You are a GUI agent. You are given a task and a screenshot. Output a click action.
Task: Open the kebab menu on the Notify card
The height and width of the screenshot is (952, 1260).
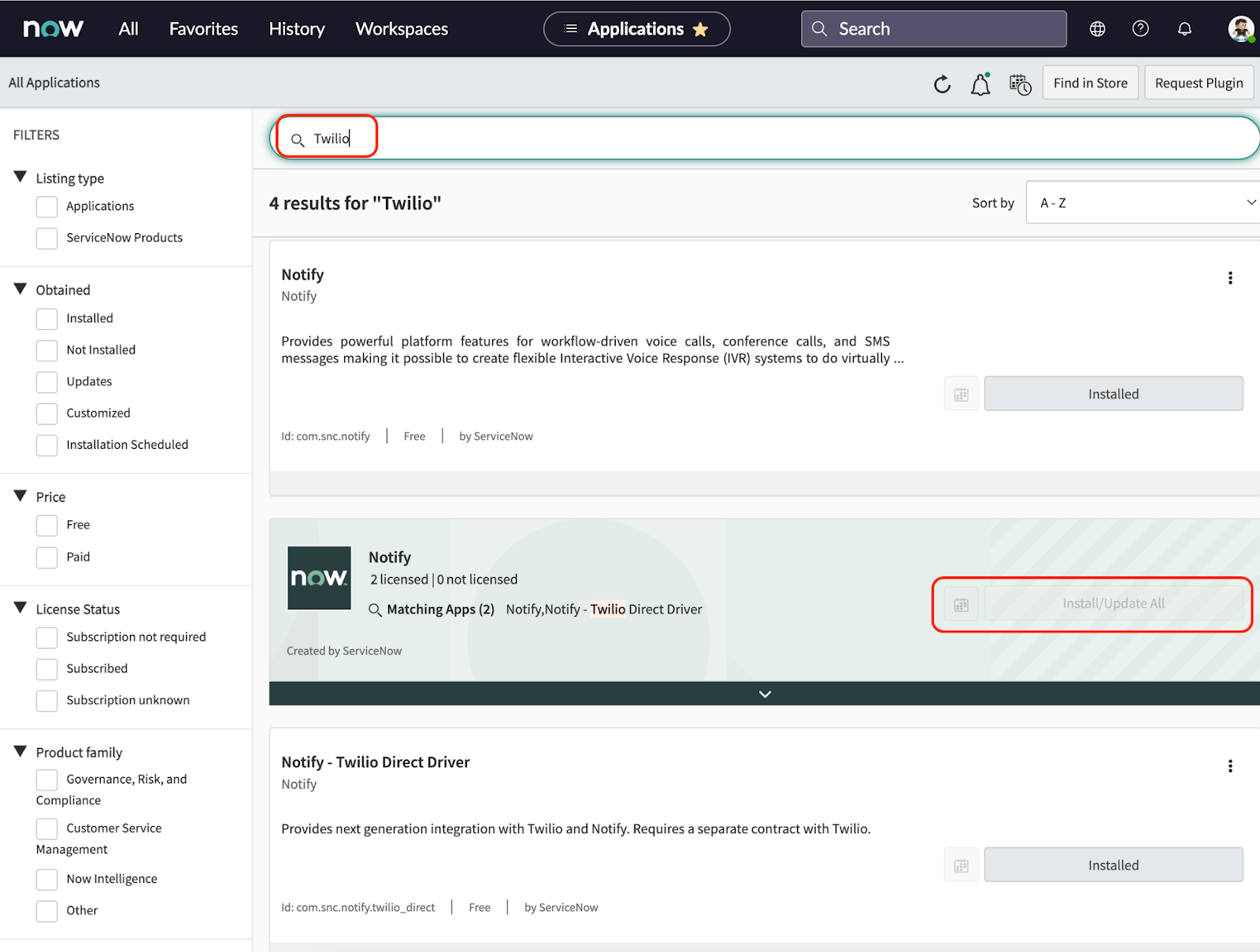(1230, 277)
